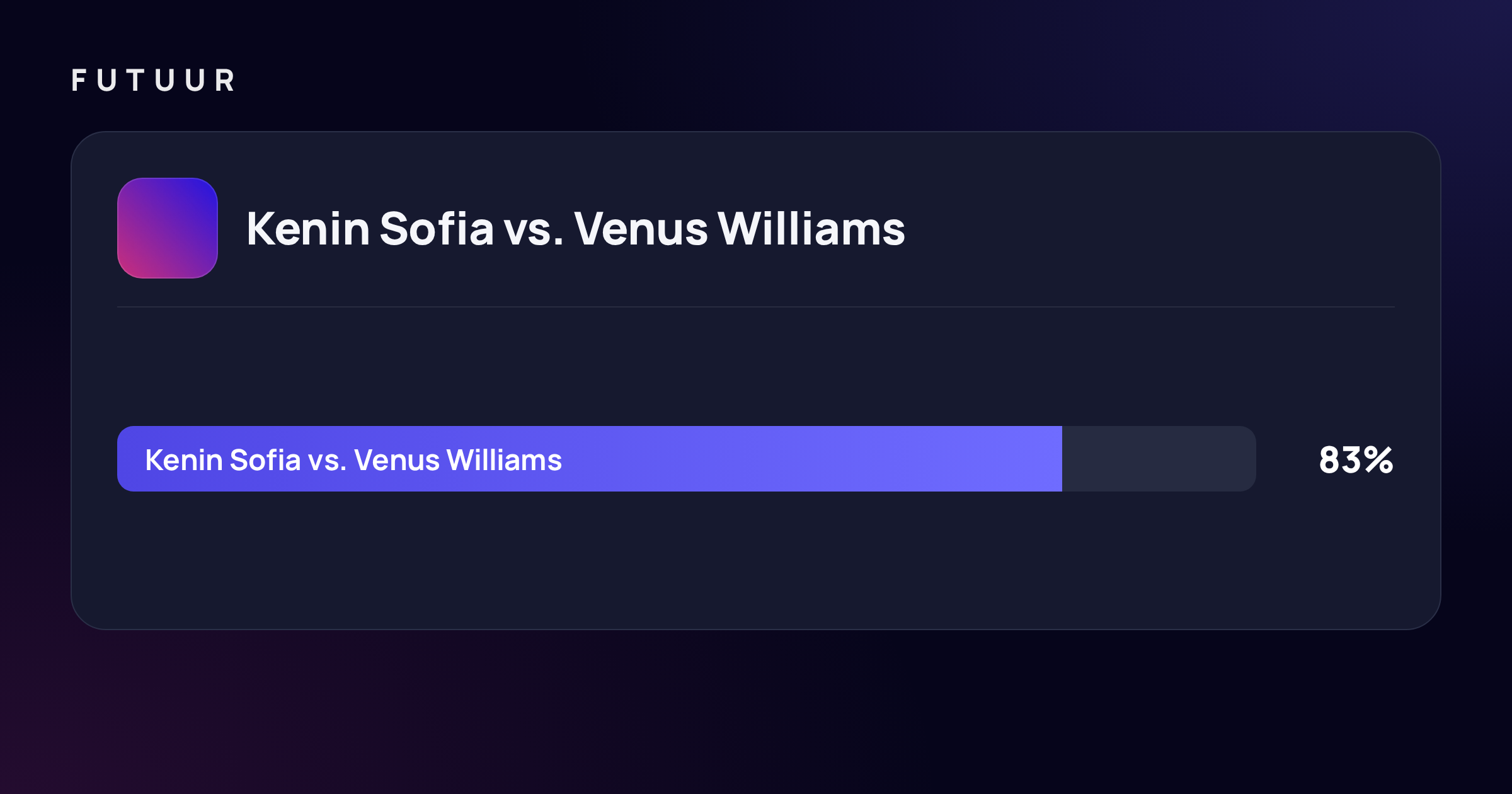1512x794 pixels.
Task: Click "Venus Williams" inside the outcome bar
Action: click(x=458, y=460)
